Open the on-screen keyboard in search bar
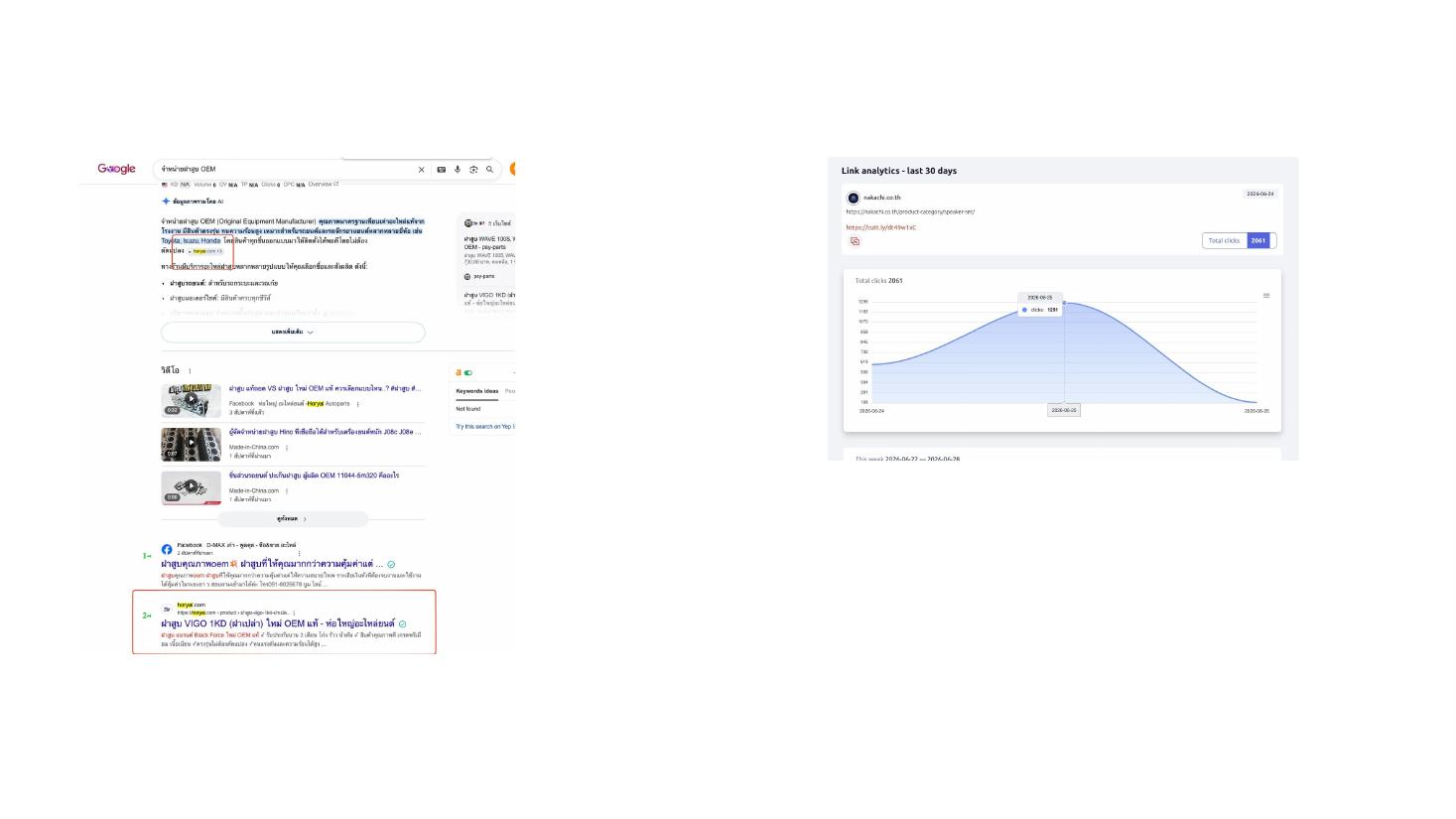Image resolution: width=1456 pixels, height=819 pixels. [x=442, y=170]
